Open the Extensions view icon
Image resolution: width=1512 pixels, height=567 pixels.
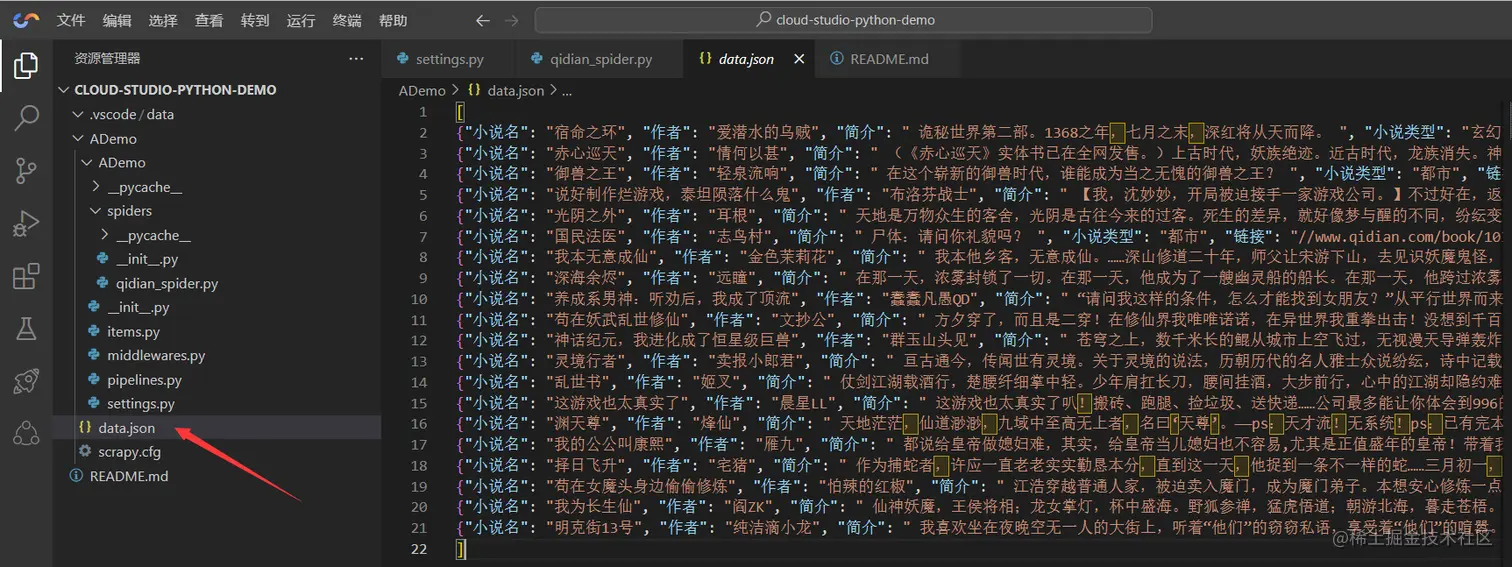pyautogui.click(x=26, y=276)
